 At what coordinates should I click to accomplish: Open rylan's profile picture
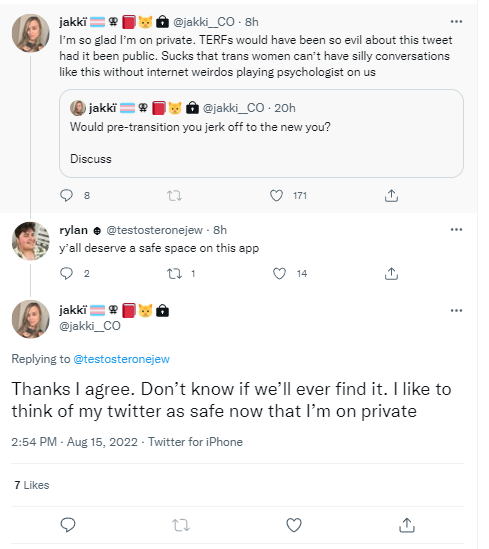coord(31,241)
